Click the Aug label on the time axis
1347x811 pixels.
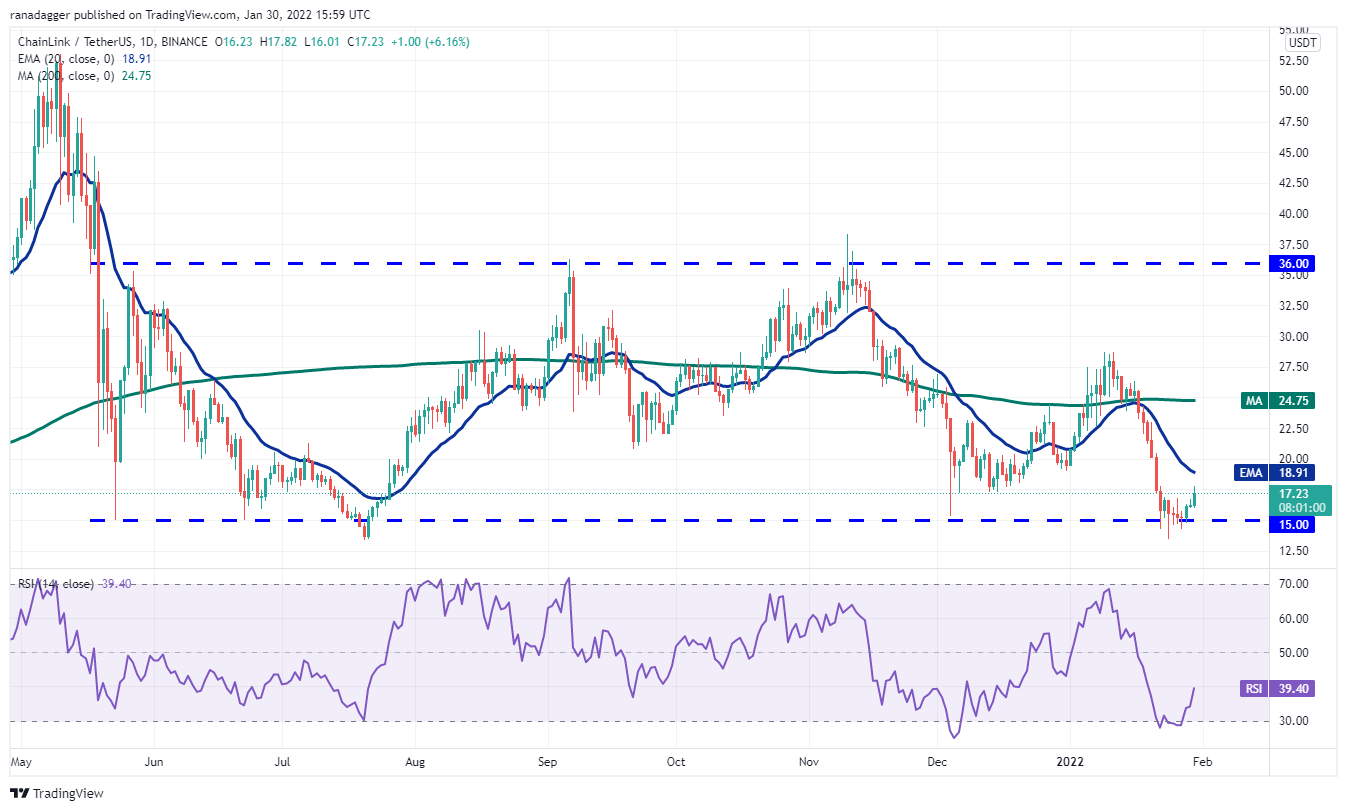tap(416, 762)
